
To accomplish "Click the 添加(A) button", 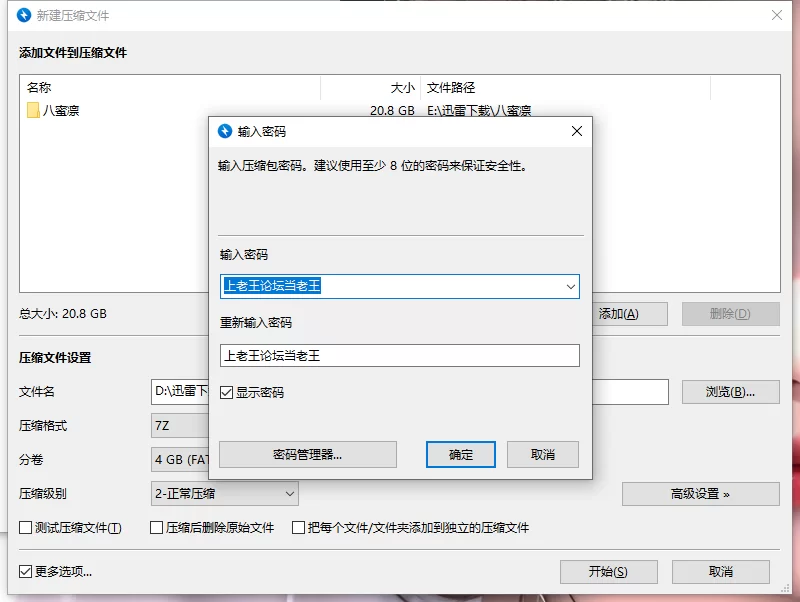I will click(630, 314).
